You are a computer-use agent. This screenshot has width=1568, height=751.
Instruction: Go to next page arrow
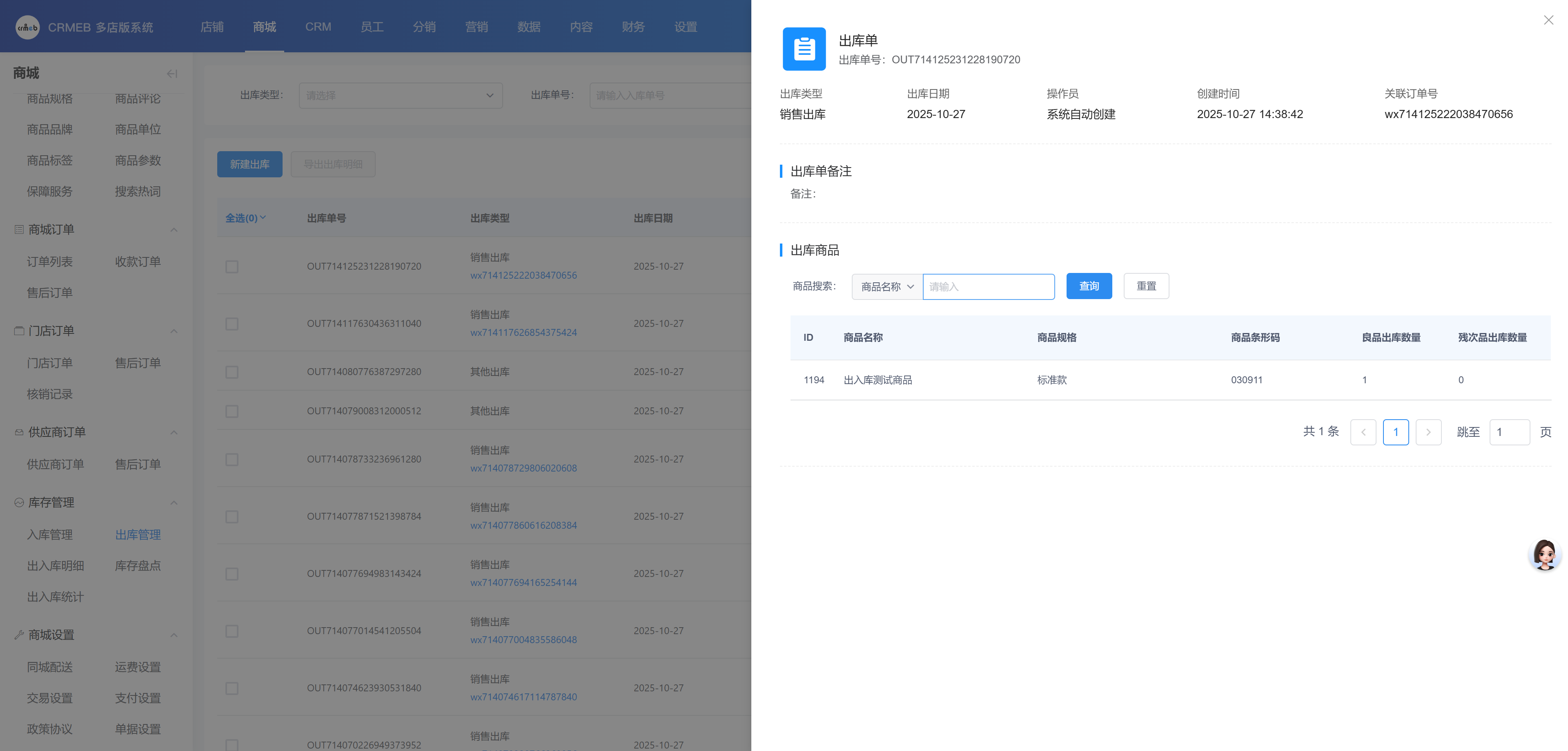tap(1428, 432)
